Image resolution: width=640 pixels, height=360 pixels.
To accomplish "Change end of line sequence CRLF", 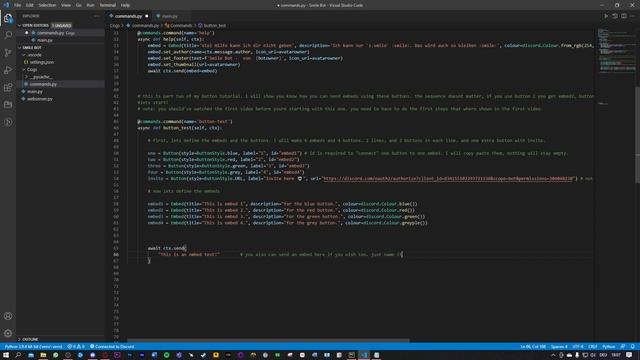I will coord(593,347).
